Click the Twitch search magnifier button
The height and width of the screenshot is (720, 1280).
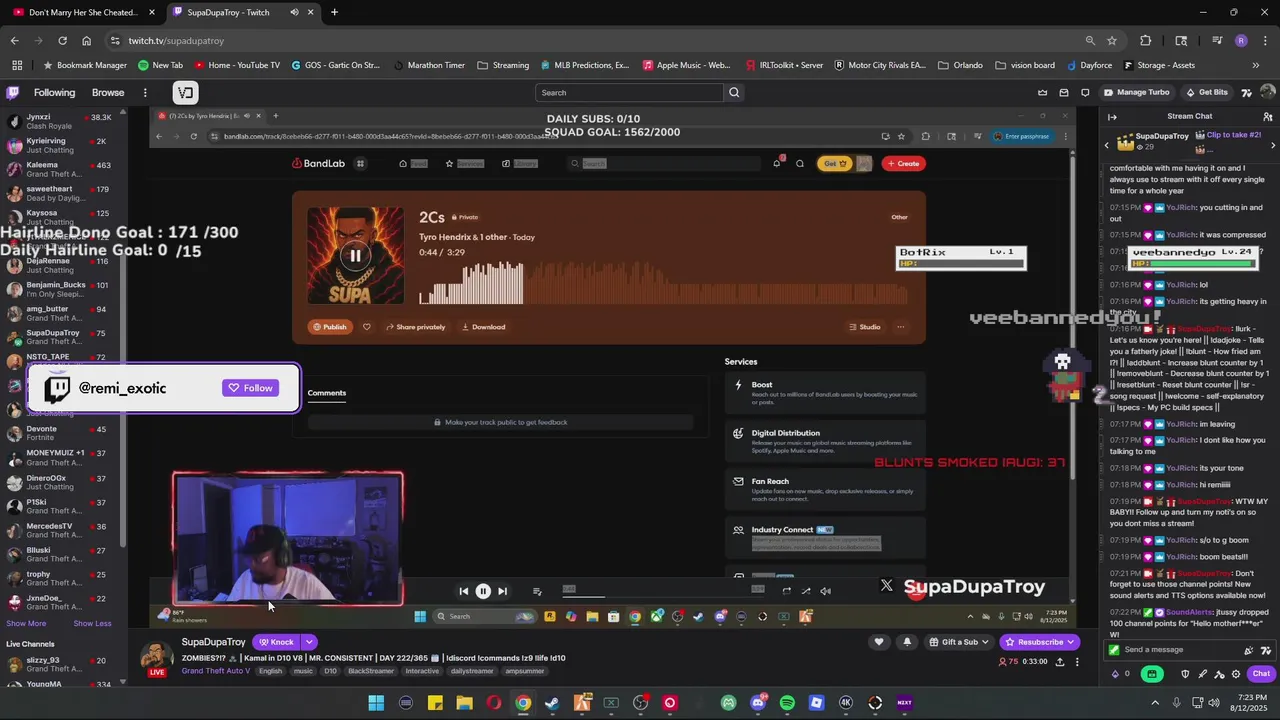click(x=734, y=92)
